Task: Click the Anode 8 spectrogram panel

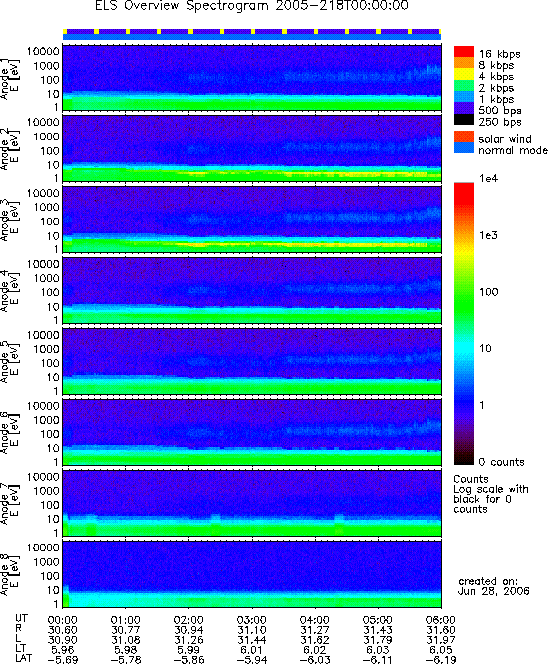Action: click(x=252, y=574)
